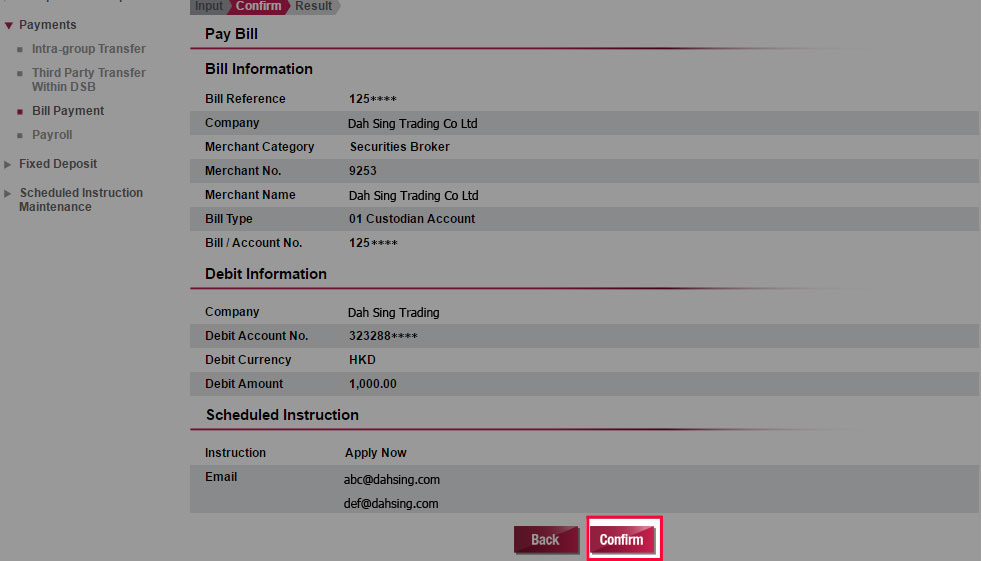Select the Confirm step tab
The image size is (982, 561).
tap(259, 6)
